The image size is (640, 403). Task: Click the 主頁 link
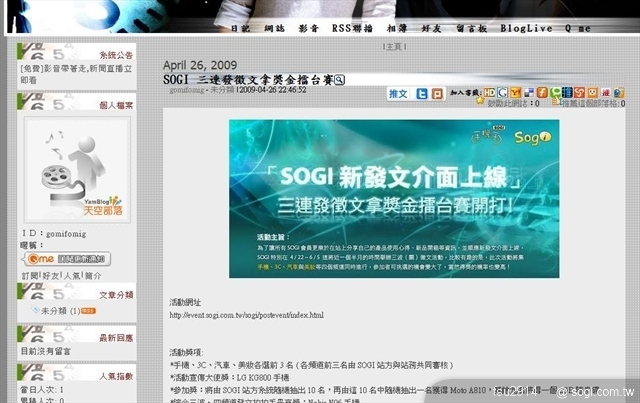point(394,47)
